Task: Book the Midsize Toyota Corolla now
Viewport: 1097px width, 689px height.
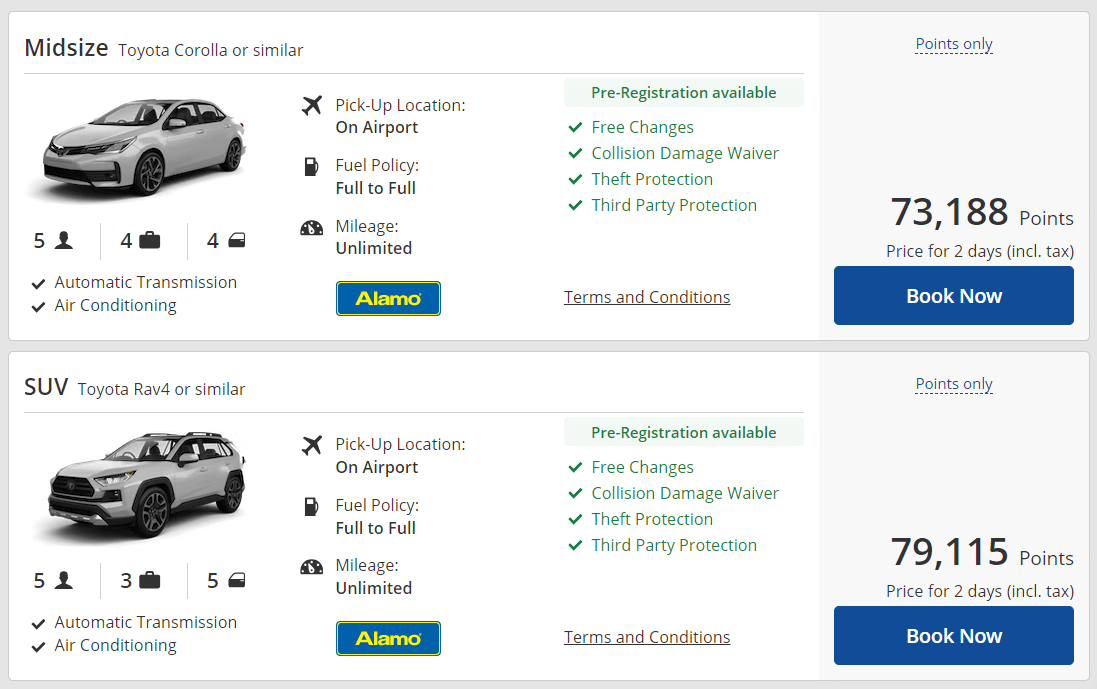Action: coord(953,296)
